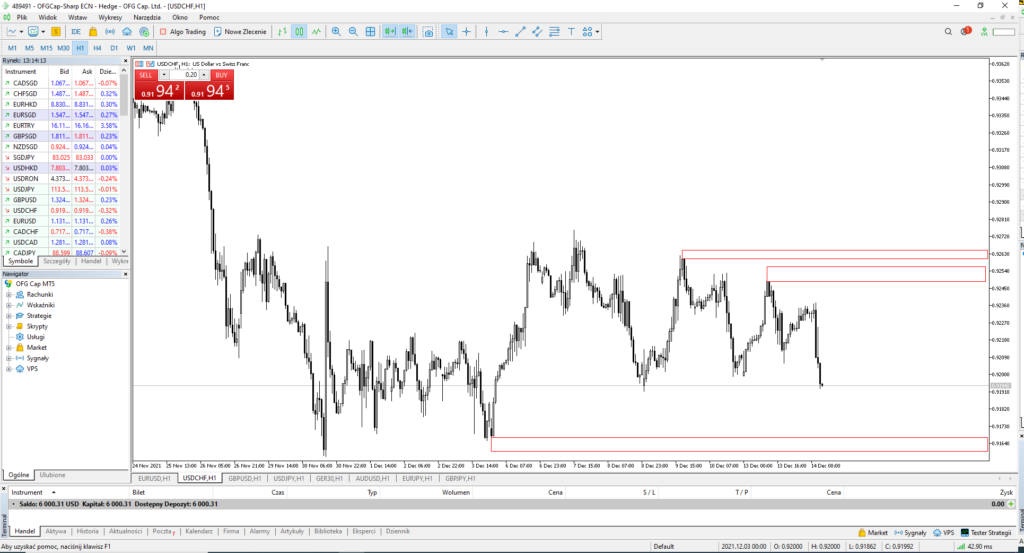Switch timeframe to H4

click(97, 48)
